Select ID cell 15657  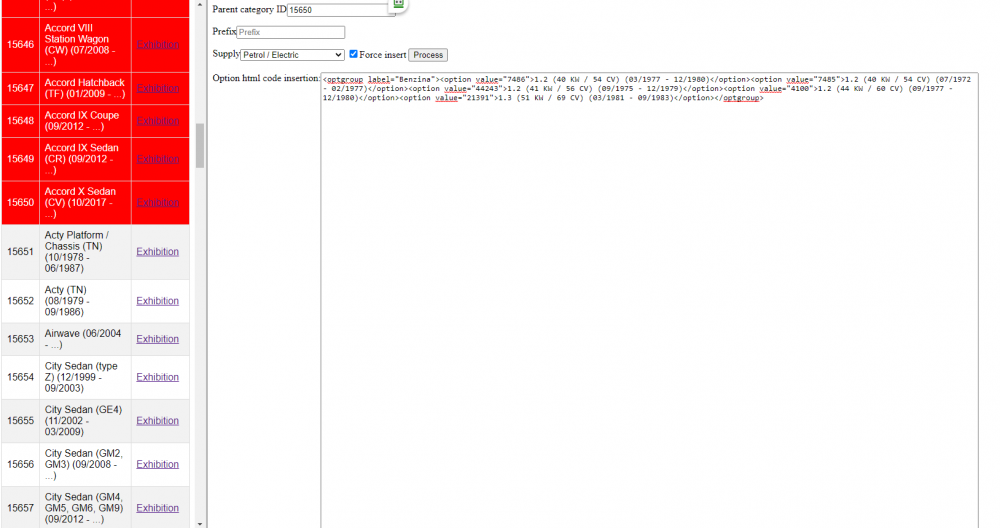pos(20,508)
